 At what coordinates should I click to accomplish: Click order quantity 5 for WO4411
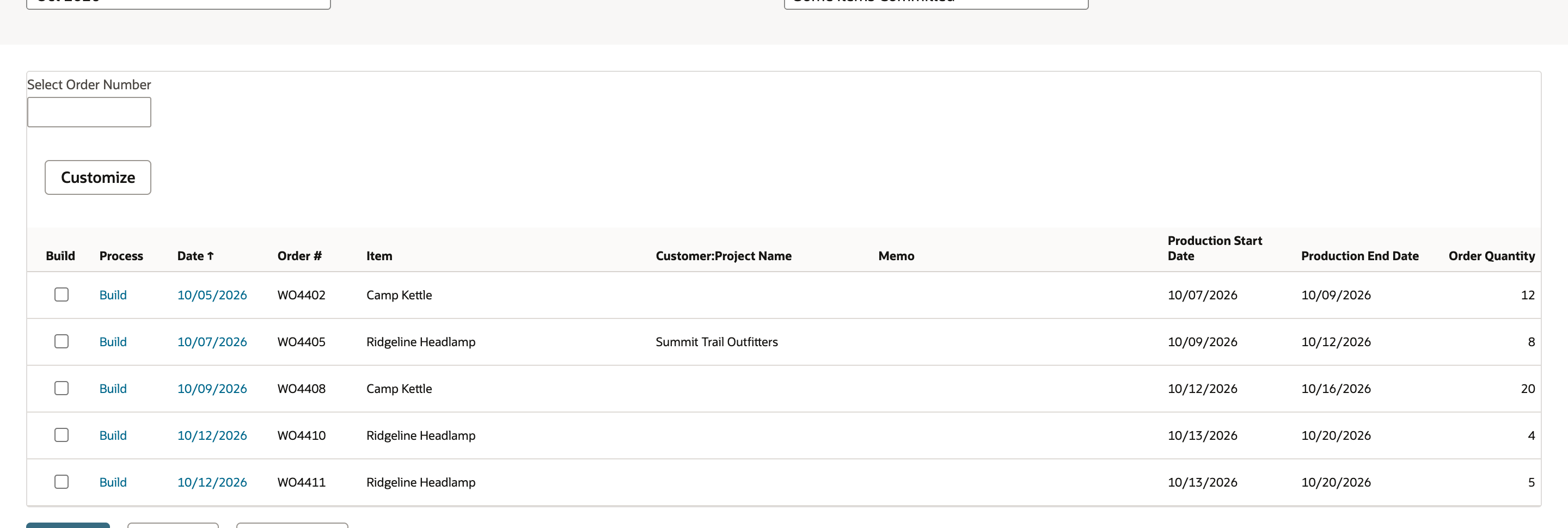[1532, 482]
